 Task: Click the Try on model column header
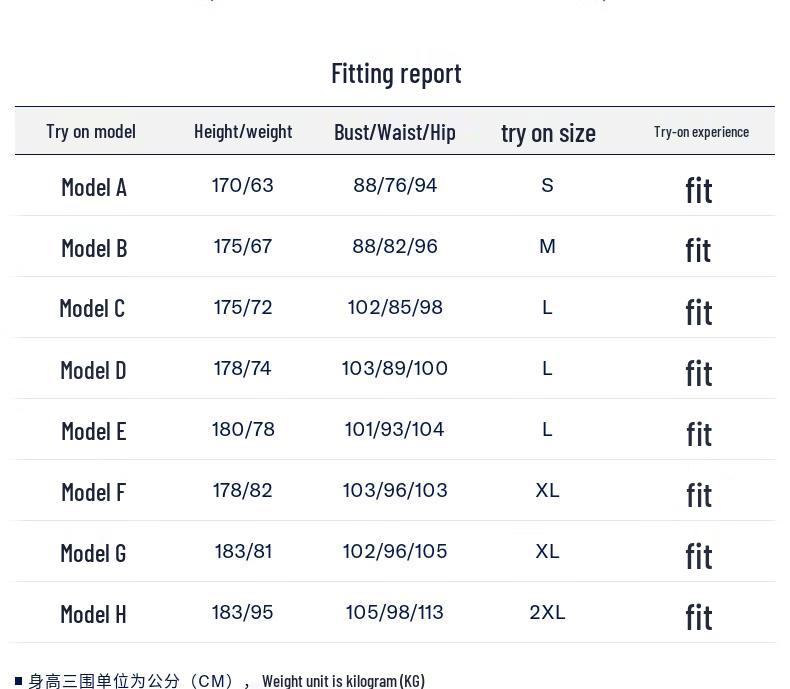click(x=91, y=131)
